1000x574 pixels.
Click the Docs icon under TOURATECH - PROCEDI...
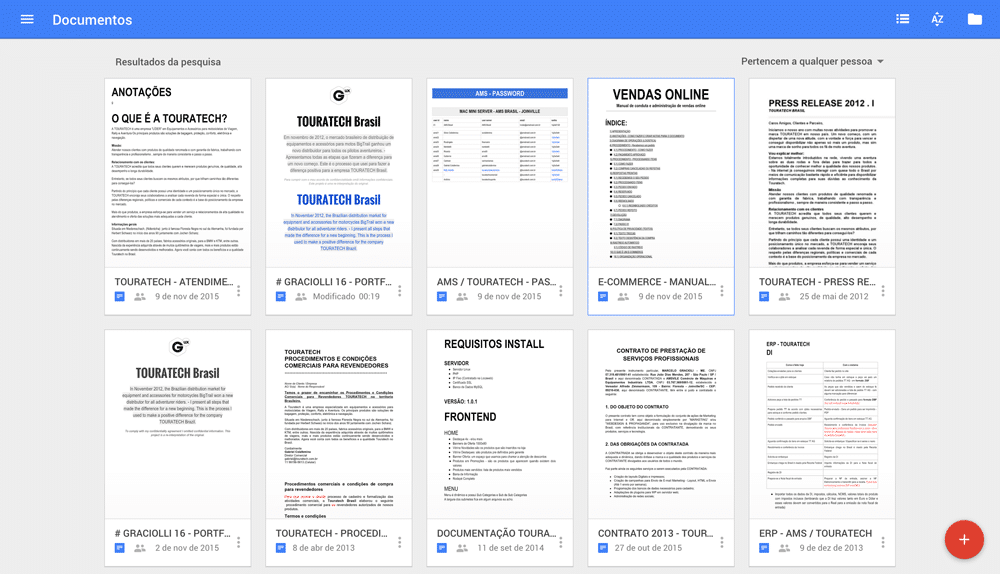281,548
